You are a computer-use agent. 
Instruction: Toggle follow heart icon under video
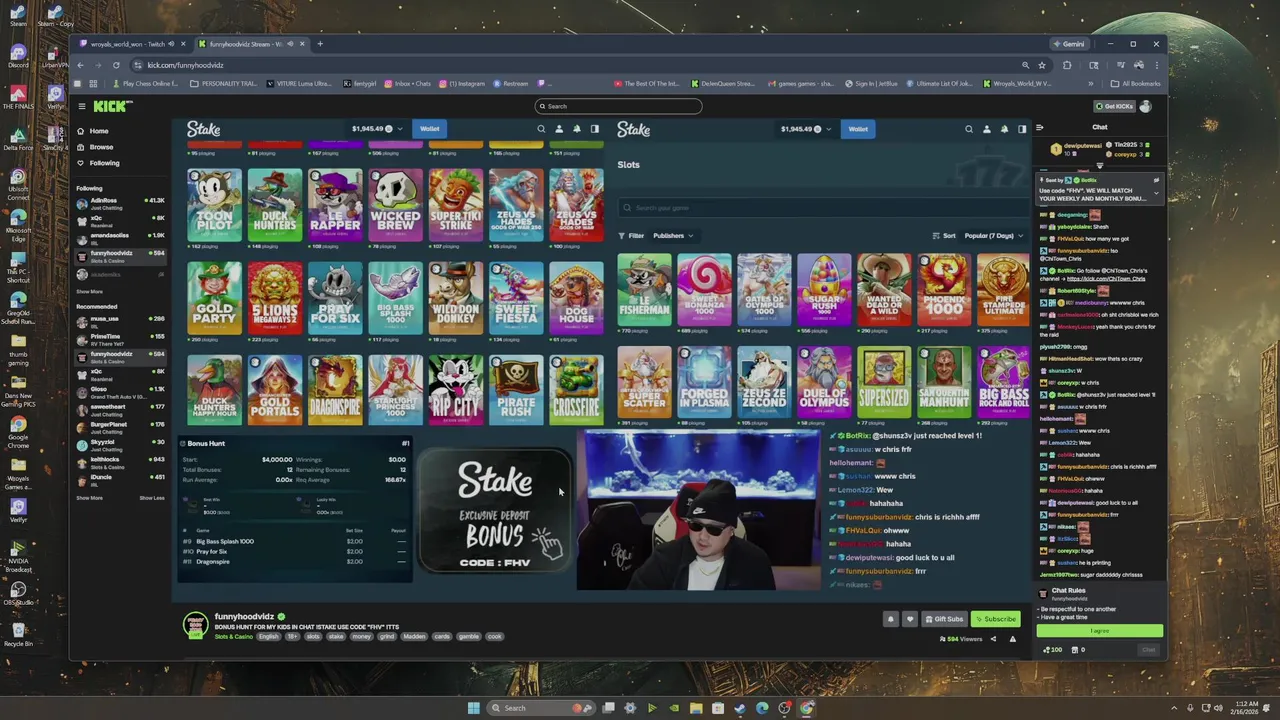pos(909,619)
